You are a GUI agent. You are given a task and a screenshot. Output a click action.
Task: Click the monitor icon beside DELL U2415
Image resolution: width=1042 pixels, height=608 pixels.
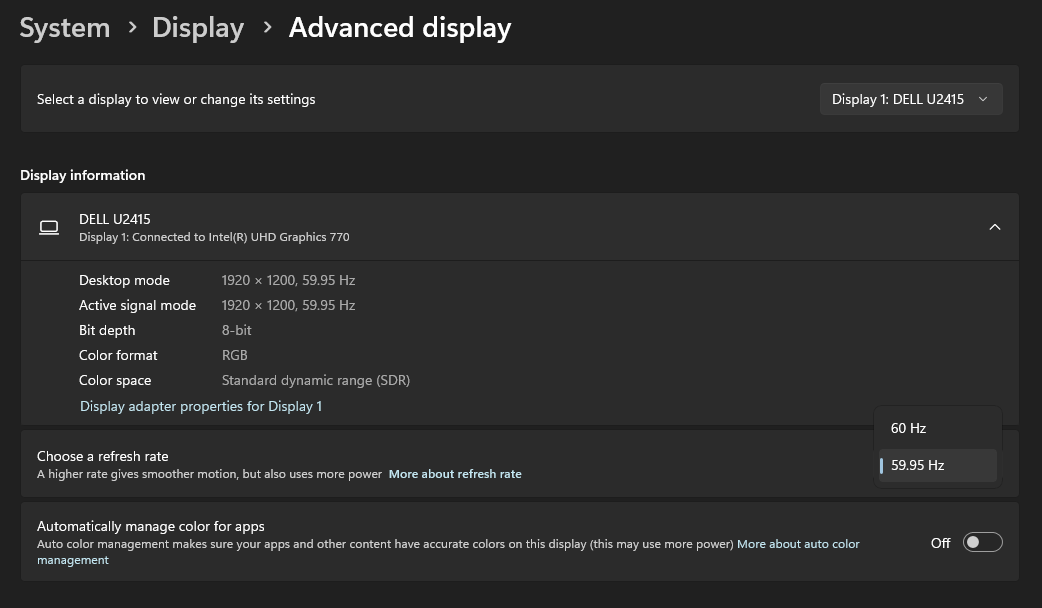click(49, 227)
